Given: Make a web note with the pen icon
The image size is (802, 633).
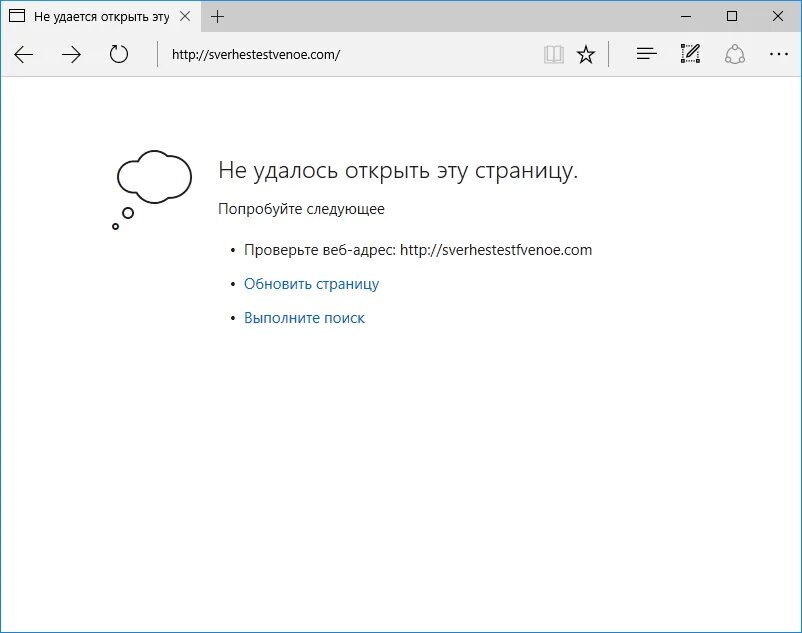Looking at the screenshot, I should click(690, 54).
